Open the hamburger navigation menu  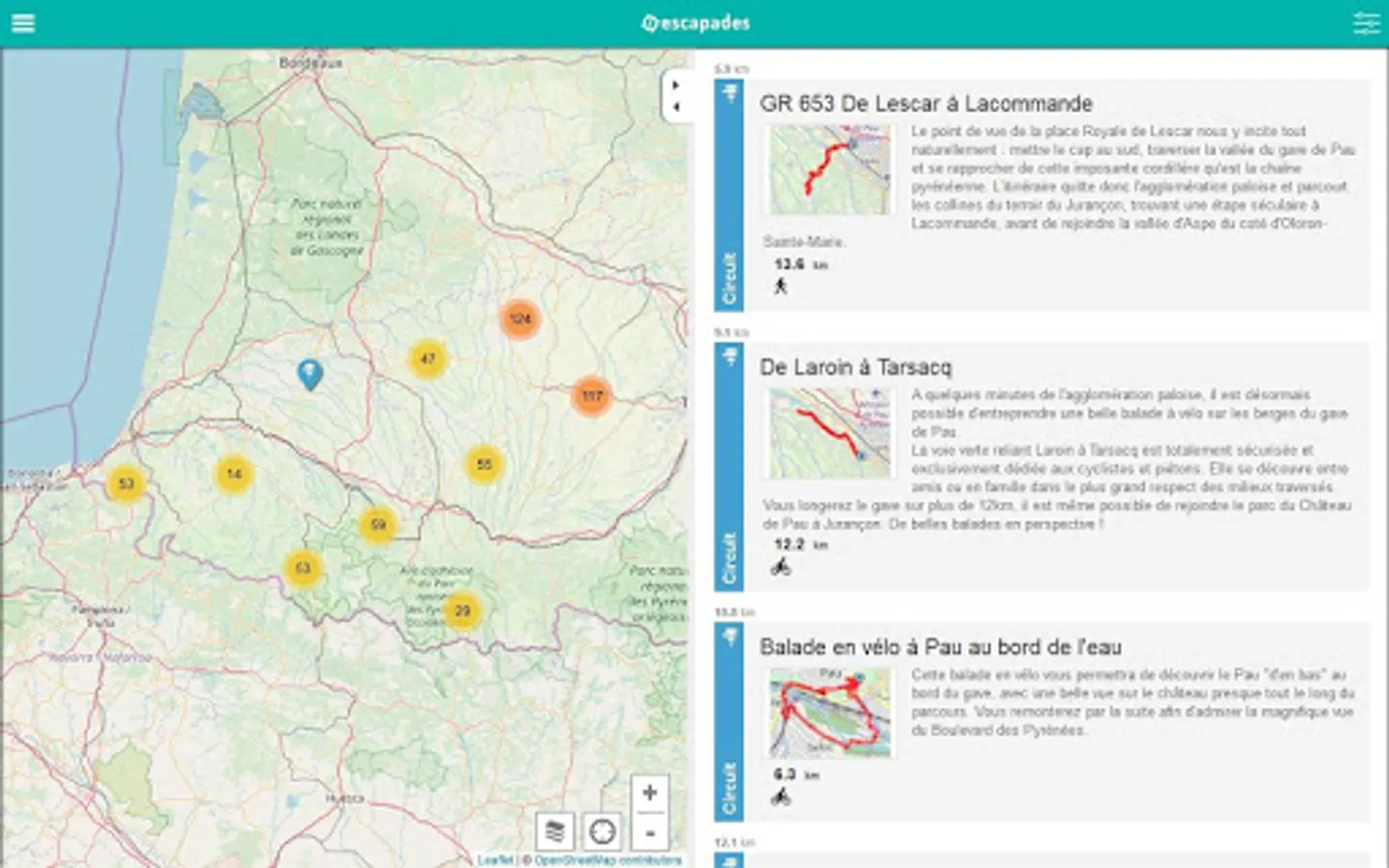23,23
